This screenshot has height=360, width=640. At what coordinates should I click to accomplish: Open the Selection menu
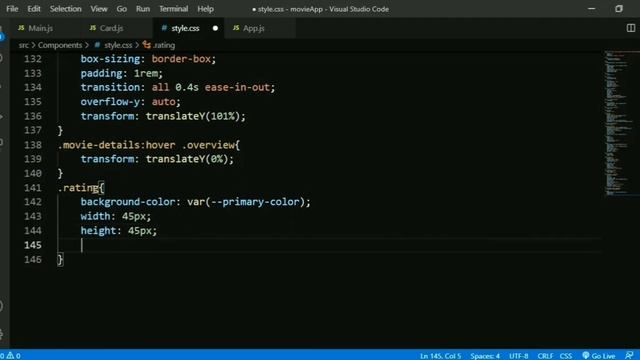pyautogui.click(x=66, y=9)
